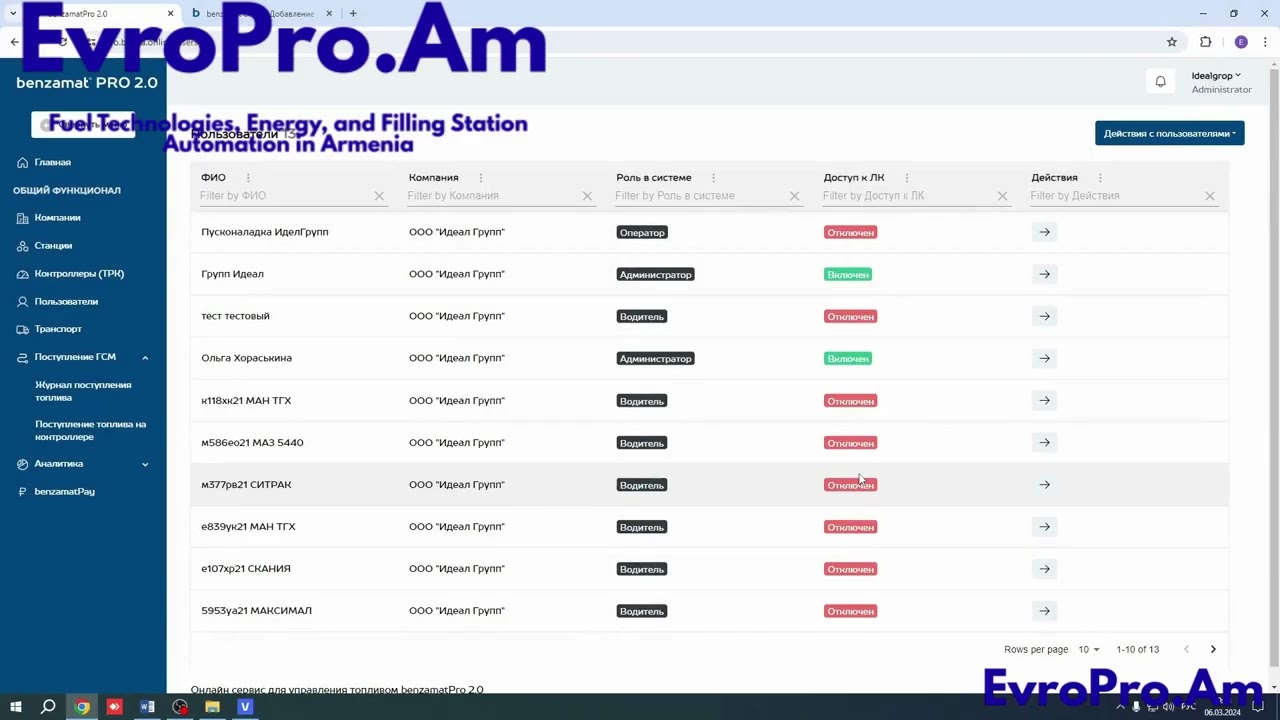1280x720 pixels.
Task: Click the ФИО filter field
Action: click(283, 196)
